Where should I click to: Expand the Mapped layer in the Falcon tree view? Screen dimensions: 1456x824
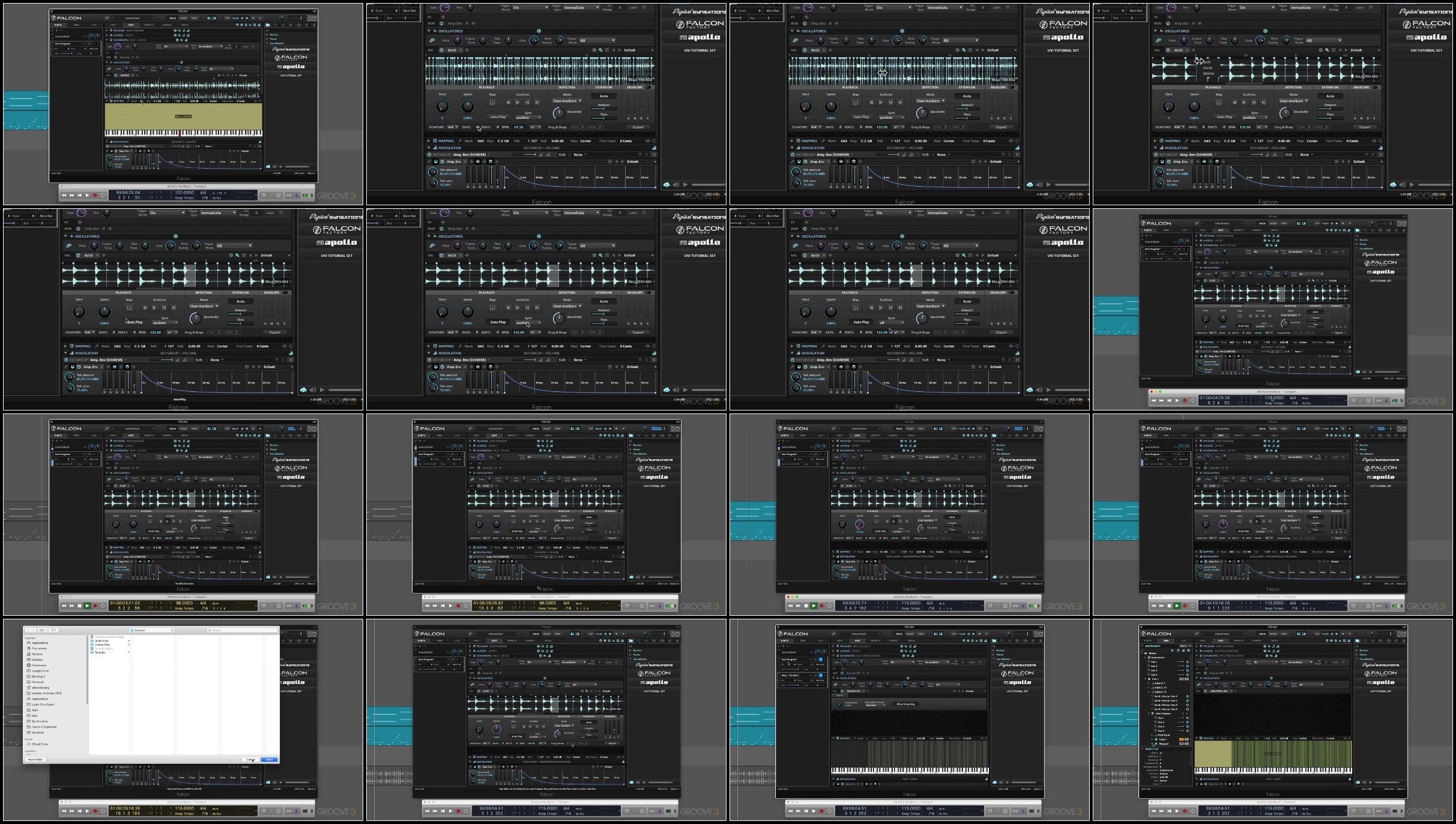pyautogui.click(x=1152, y=744)
